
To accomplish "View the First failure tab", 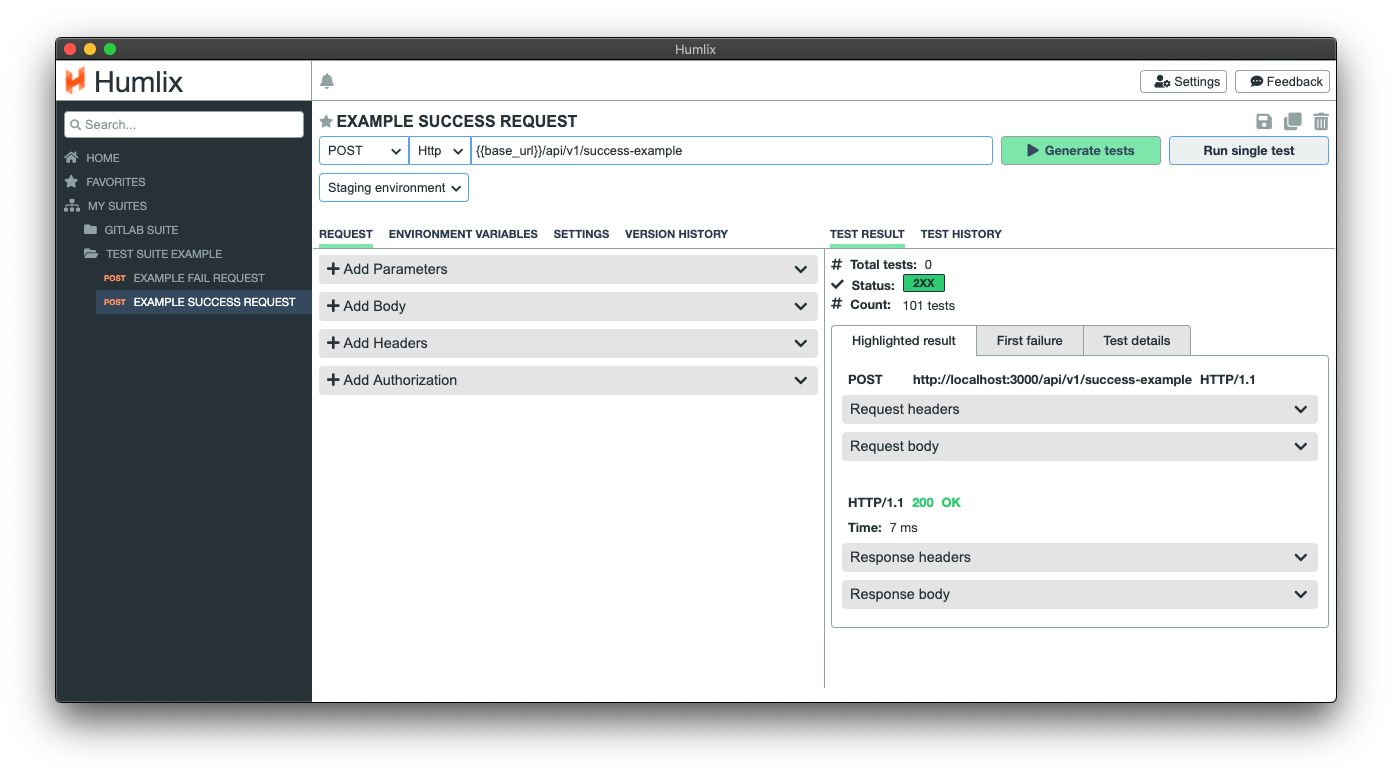I will (x=1029, y=340).
